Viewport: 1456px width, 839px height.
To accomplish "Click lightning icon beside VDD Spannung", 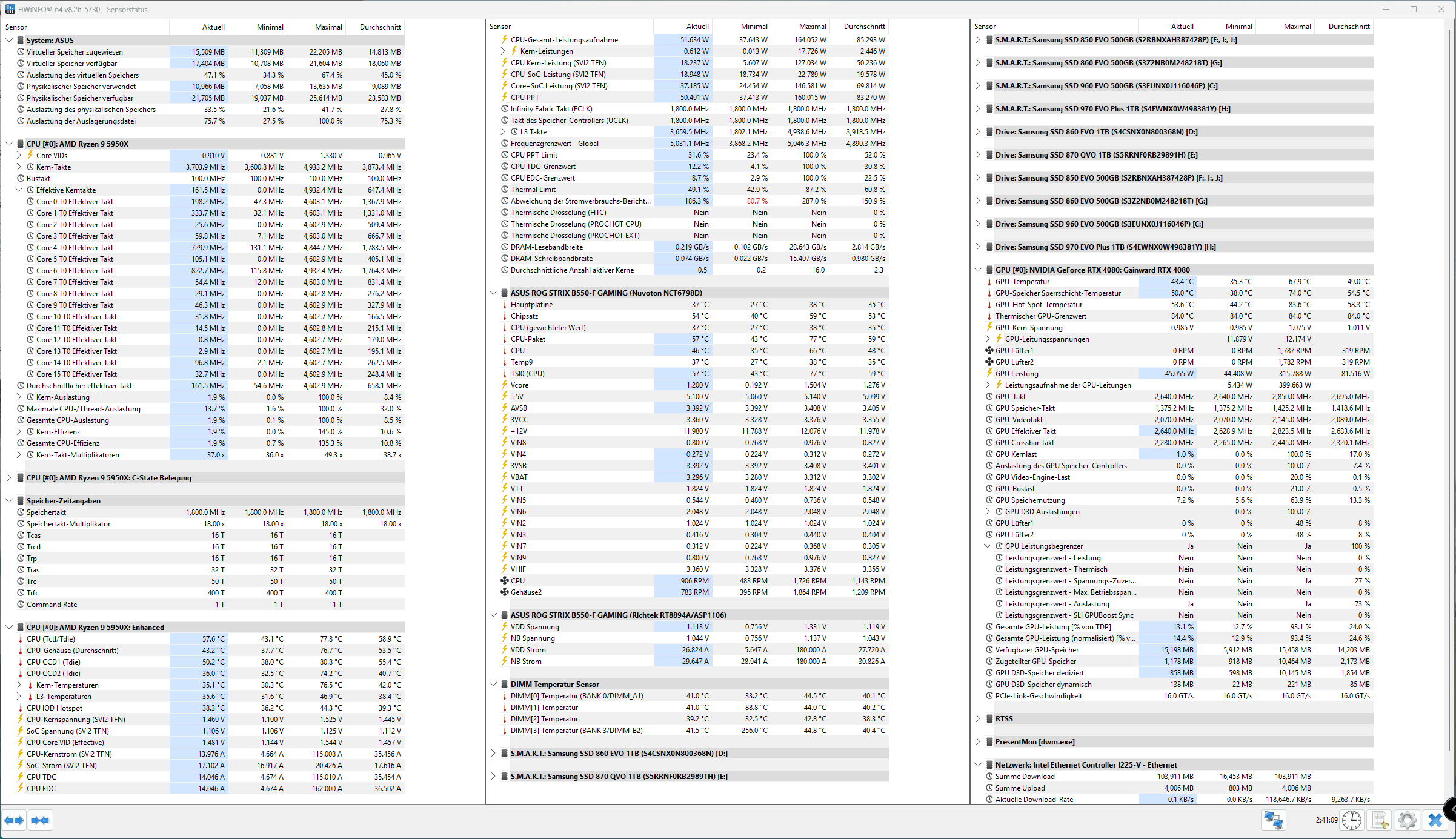I will coord(504,626).
